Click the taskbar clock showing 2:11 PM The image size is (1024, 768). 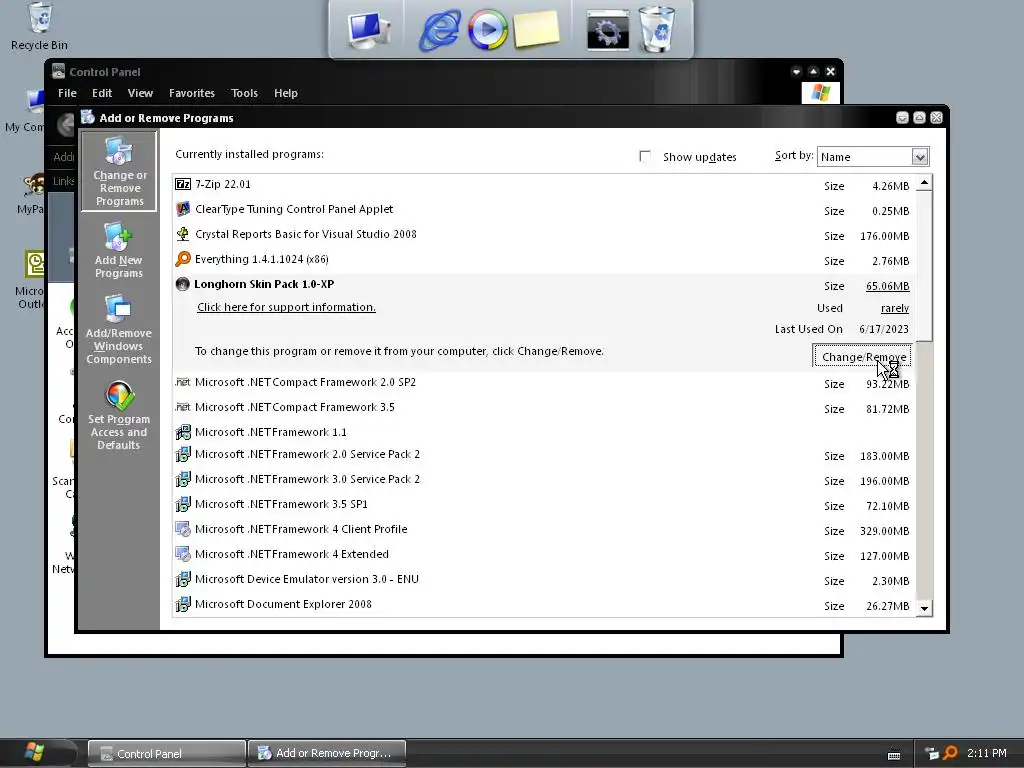click(x=987, y=753)
